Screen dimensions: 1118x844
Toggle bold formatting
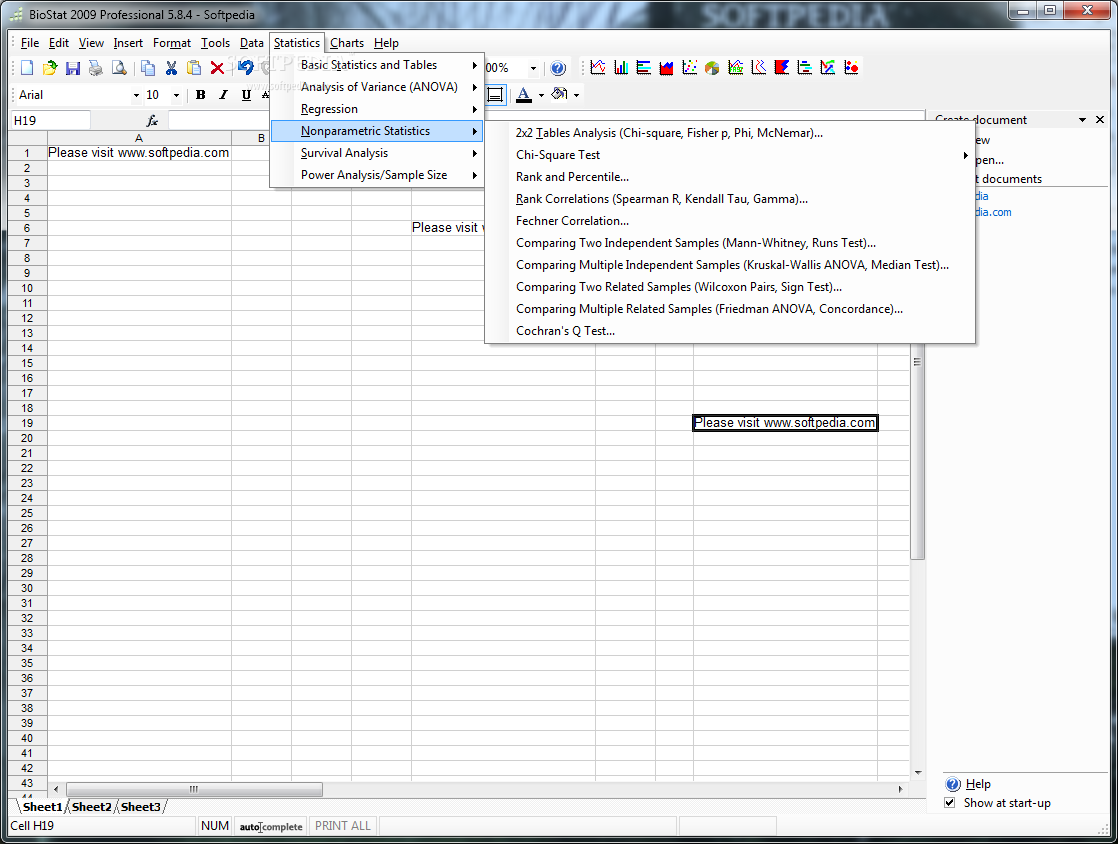(x=200, y=95)
